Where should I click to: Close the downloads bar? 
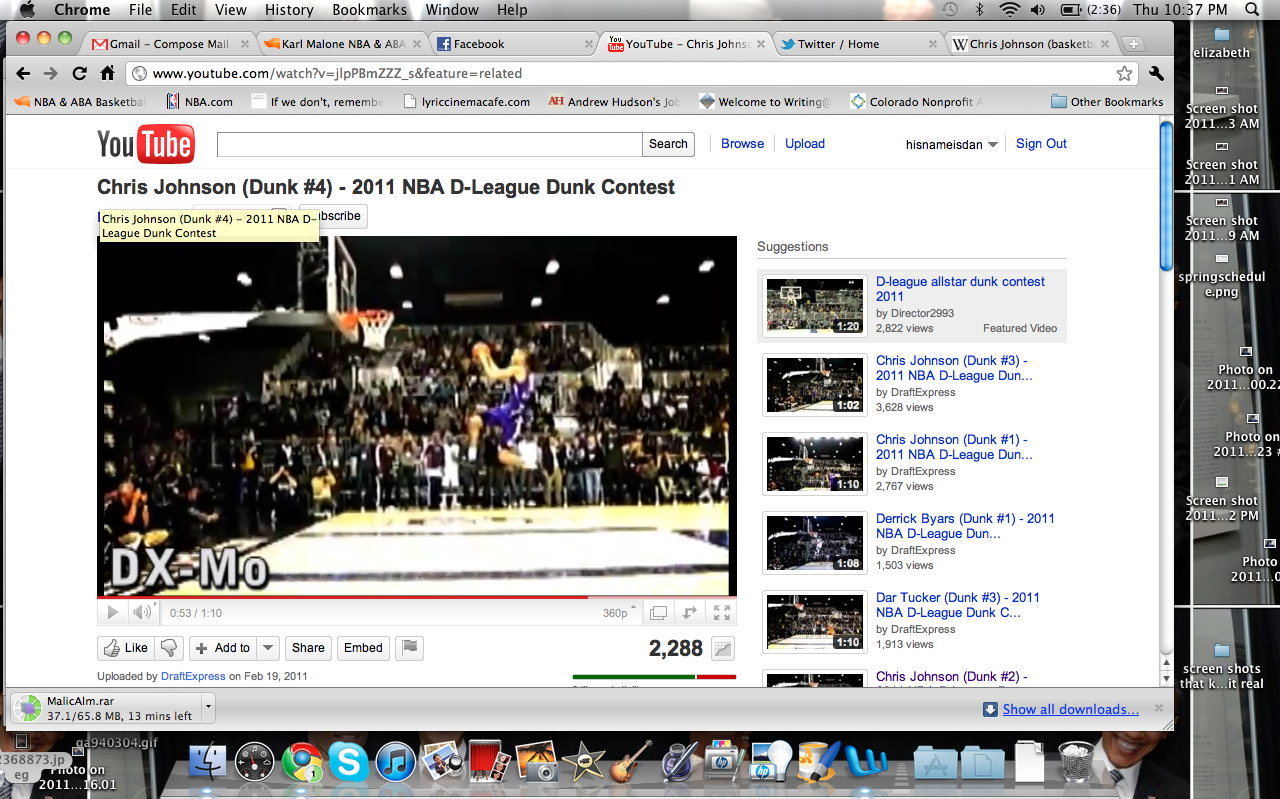(x=1159, y=708)
